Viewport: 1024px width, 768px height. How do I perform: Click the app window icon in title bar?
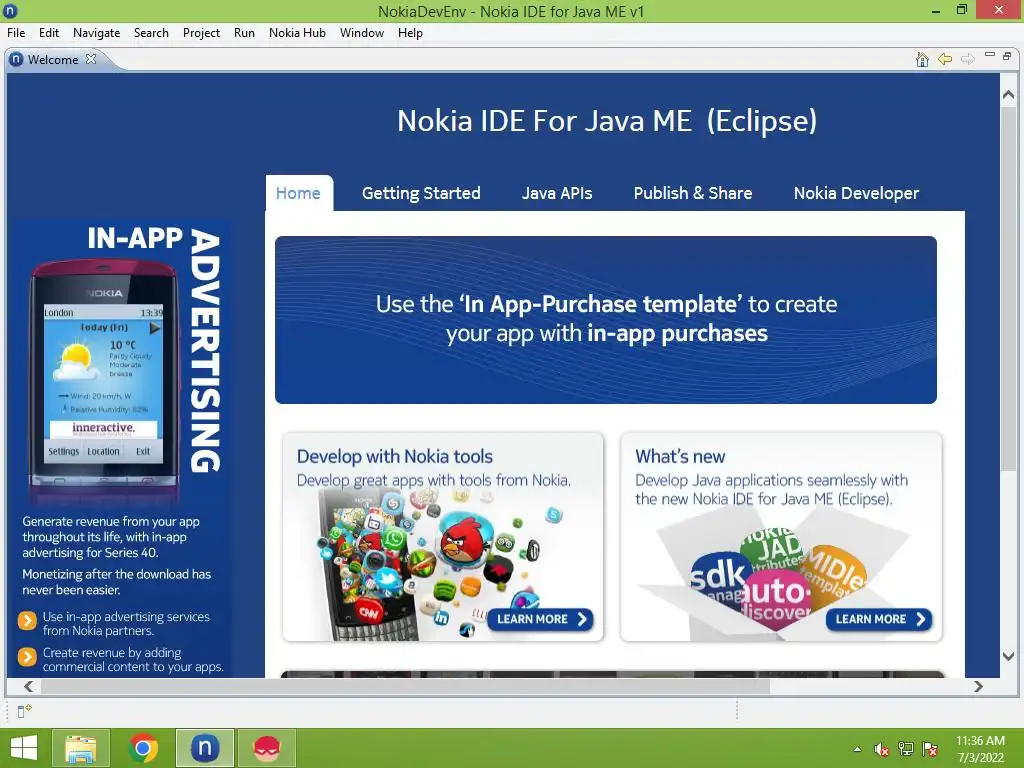pyautogui.click(x=10, y=10)
